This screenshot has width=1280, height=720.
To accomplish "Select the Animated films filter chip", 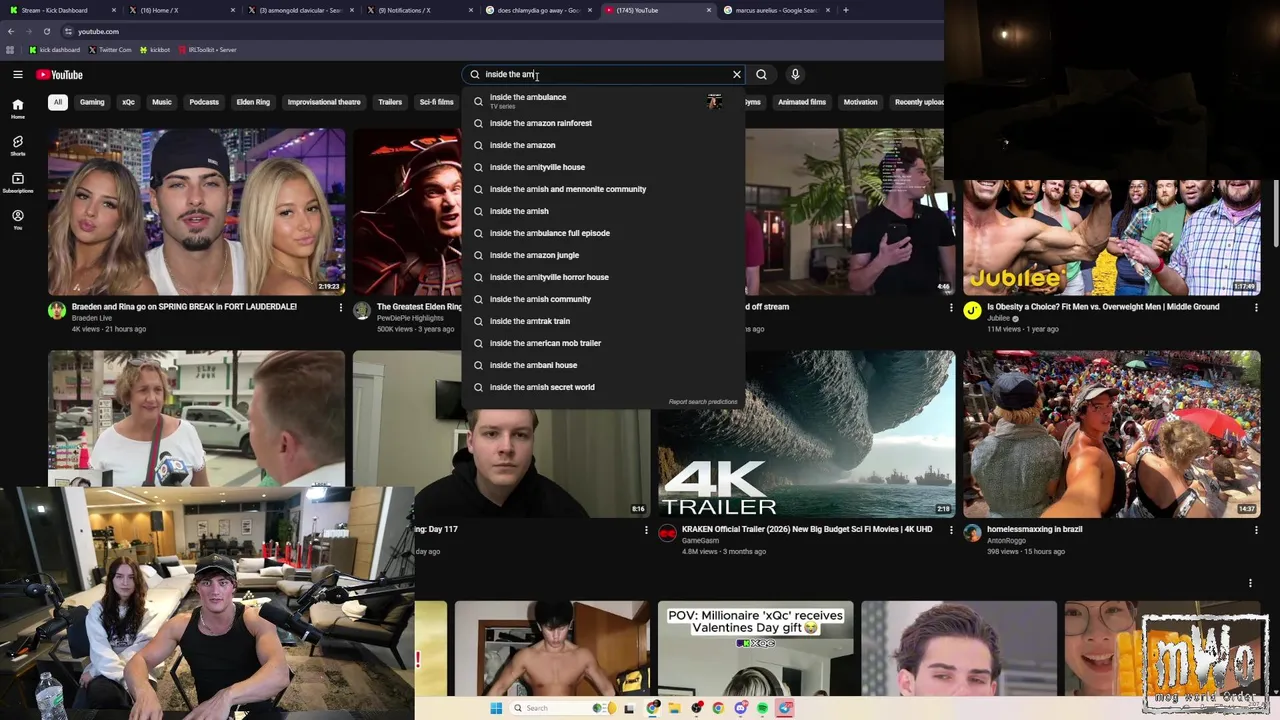I will (x=802, y=102).
